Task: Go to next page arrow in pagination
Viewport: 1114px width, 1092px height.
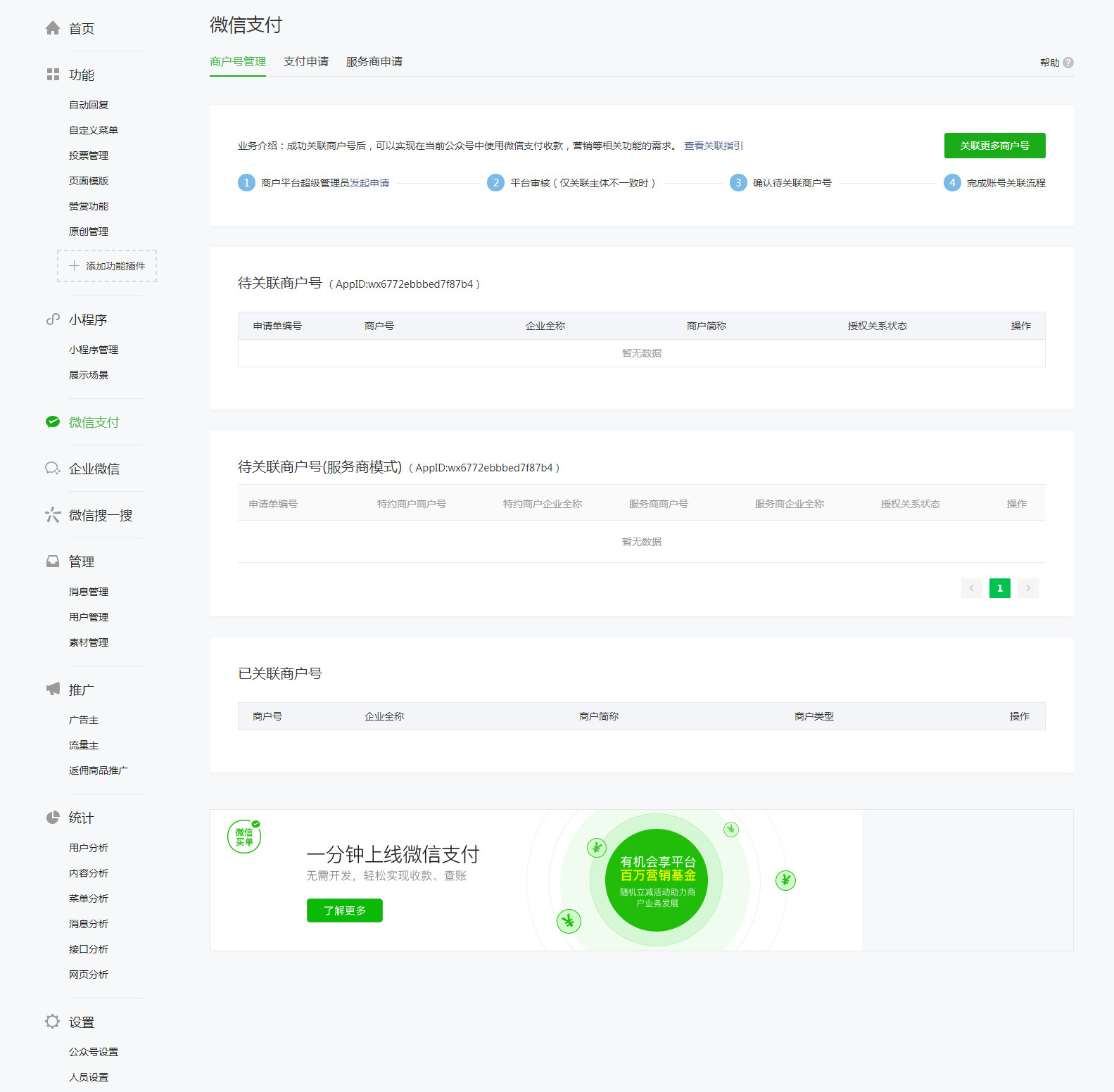Action: 1028,588
